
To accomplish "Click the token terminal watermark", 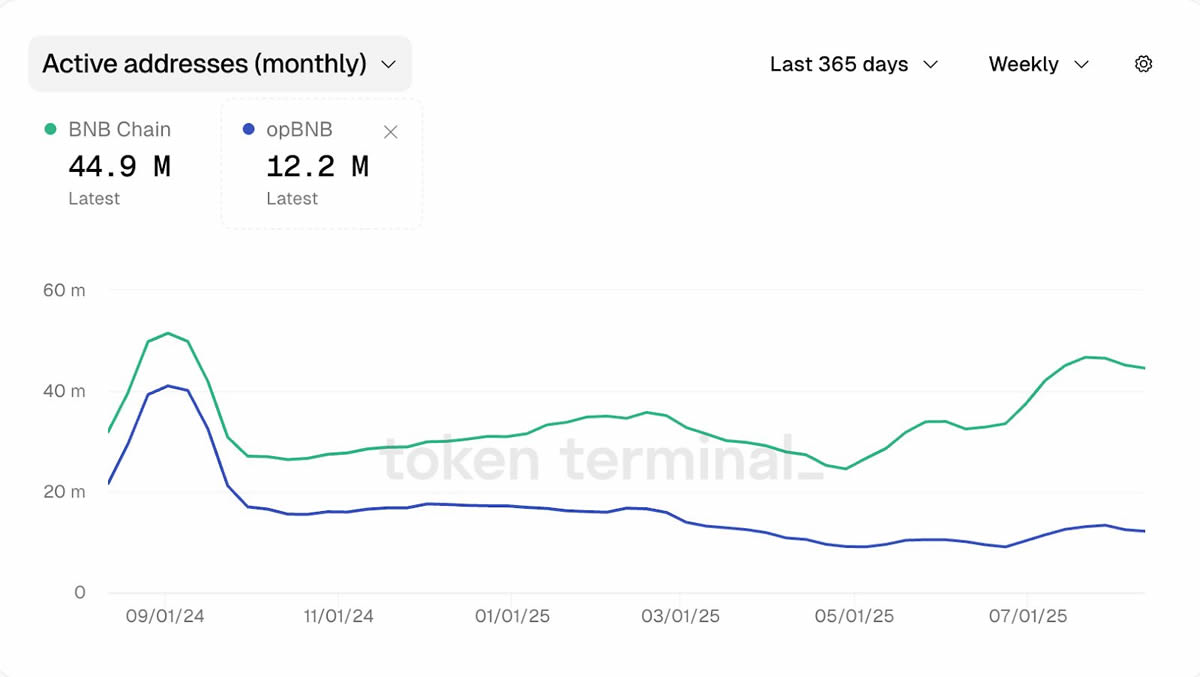I will (603, 461).
